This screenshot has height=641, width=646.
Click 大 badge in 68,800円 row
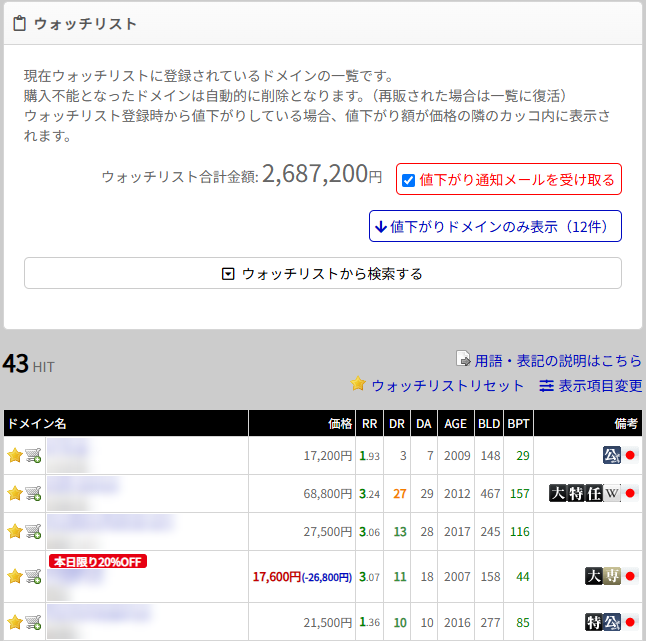pos(558,493)
